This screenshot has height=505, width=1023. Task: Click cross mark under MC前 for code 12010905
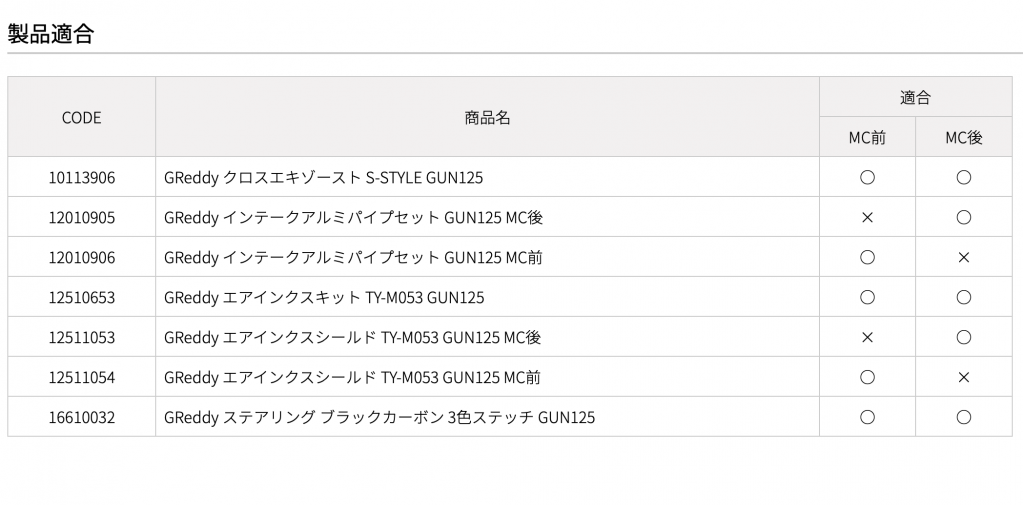[x=867, y=217]
